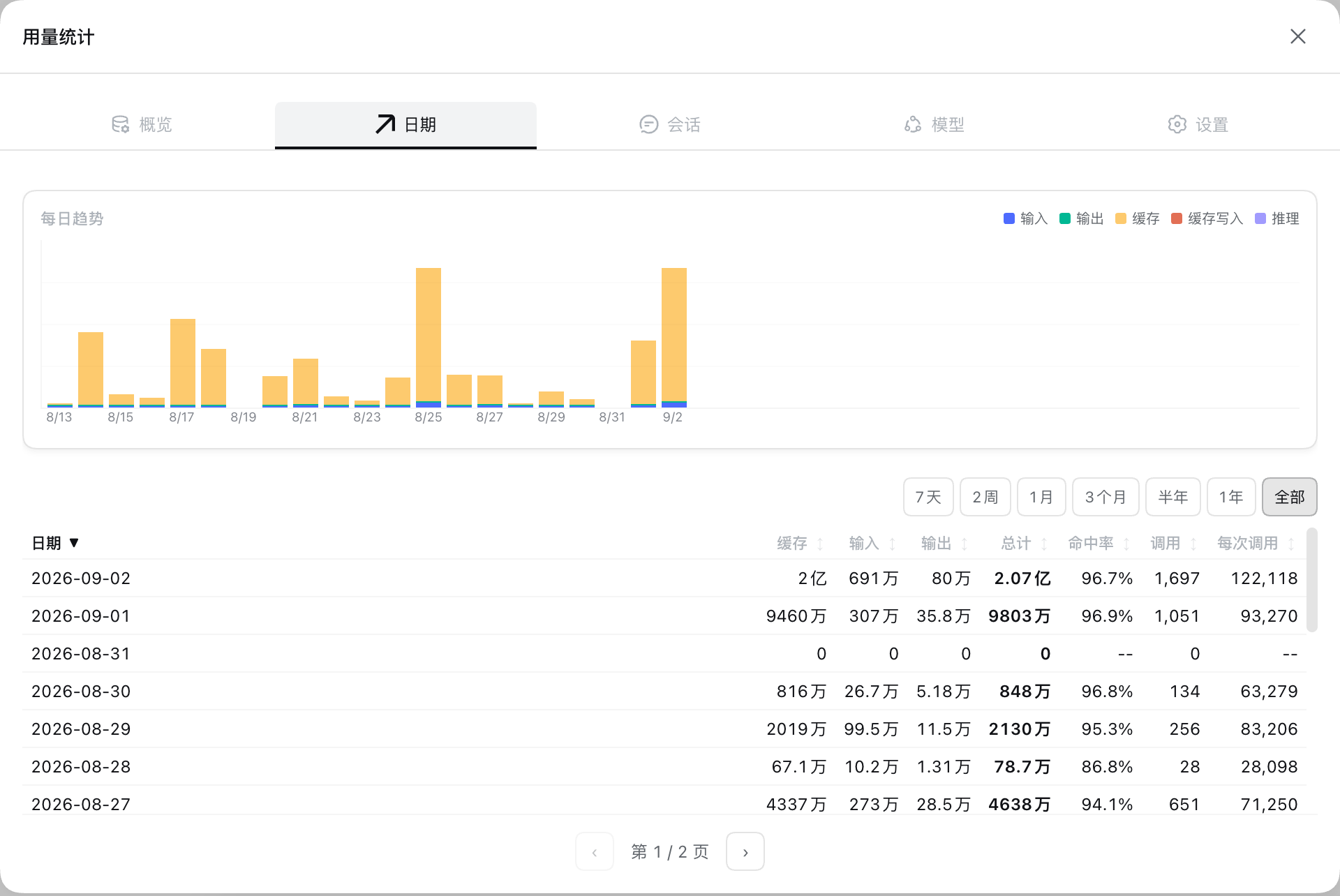Click previous page arrow
The height and width of the screenshot is (896, 1340).
(595, 851)
